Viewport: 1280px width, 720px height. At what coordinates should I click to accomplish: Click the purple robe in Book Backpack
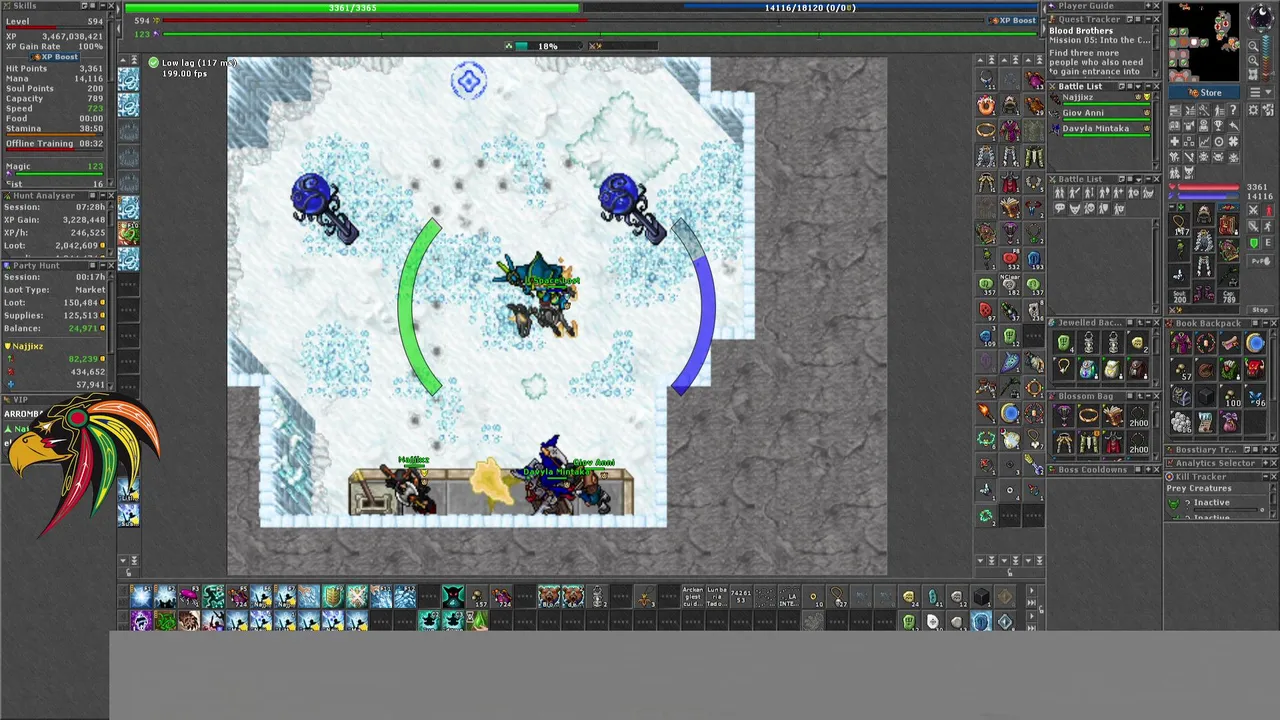[x=1181, y=343]
